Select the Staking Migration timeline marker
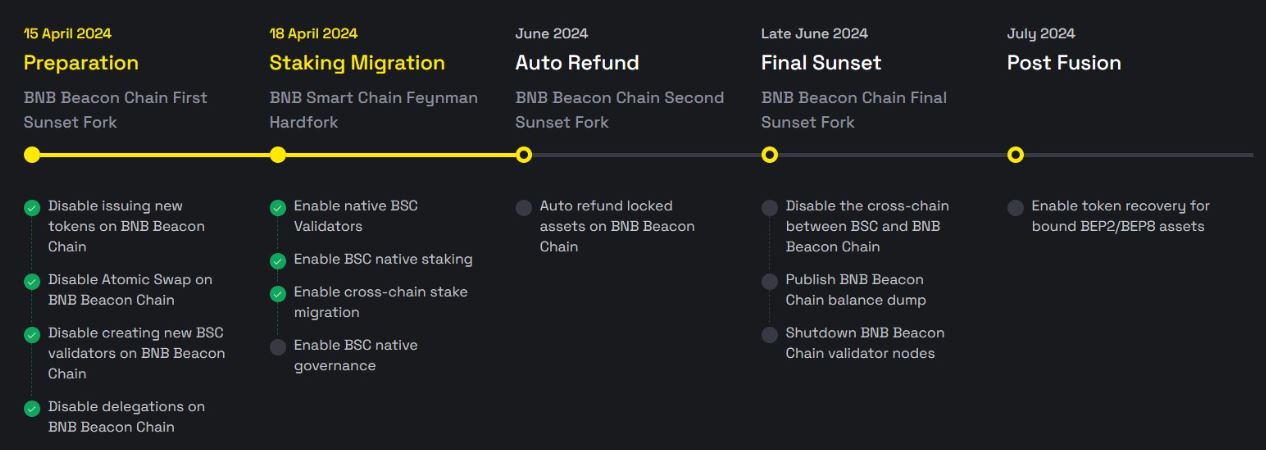Screen dimensions: 1266x450 click(x=278, y=155)
